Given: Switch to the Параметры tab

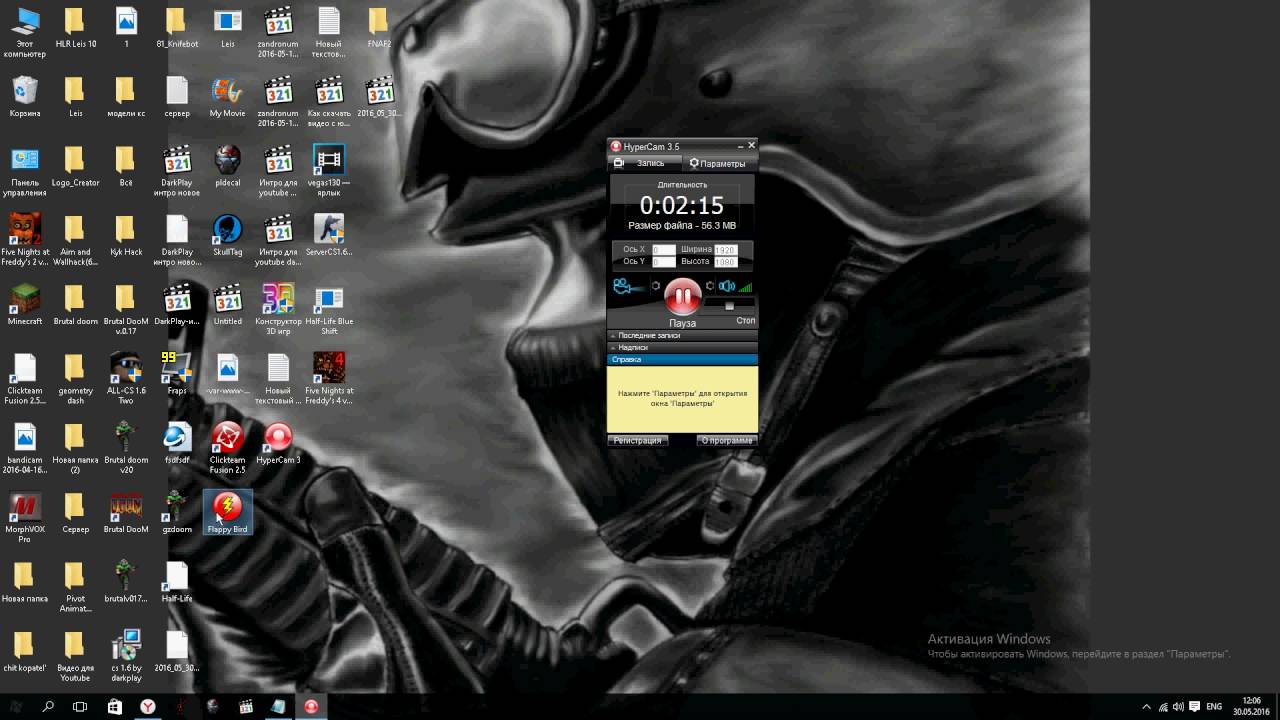Looking at the screenshot, I should coord(718,163).
